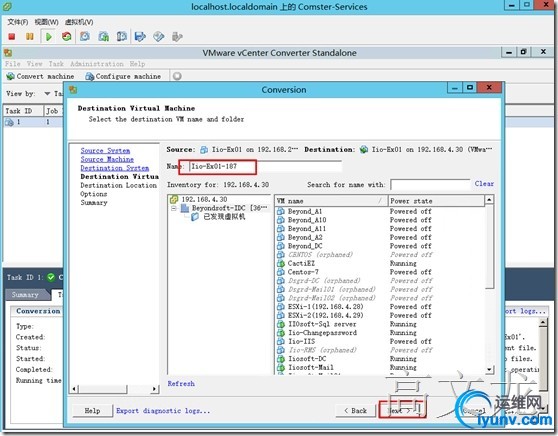Click Export diagnostic logs link
The height and width of the screenshot is (436, 558).
point(163,411)
